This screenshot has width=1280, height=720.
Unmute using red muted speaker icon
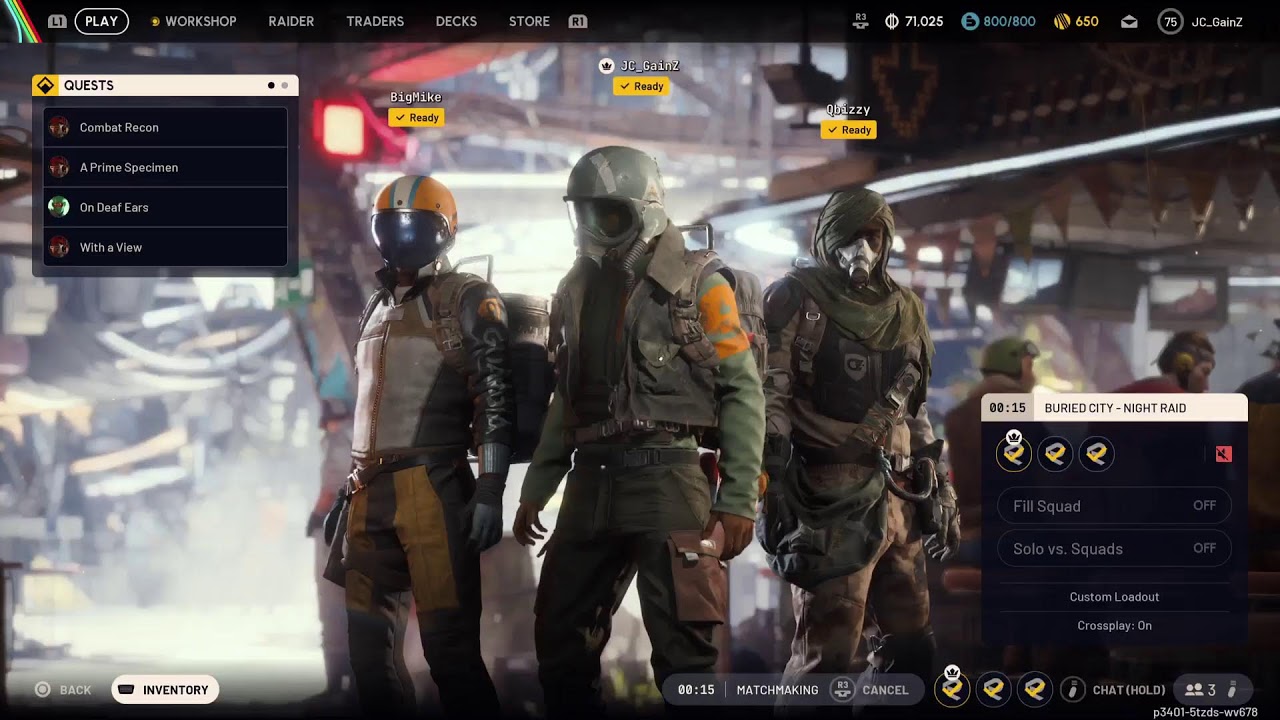click(1223, 454)
